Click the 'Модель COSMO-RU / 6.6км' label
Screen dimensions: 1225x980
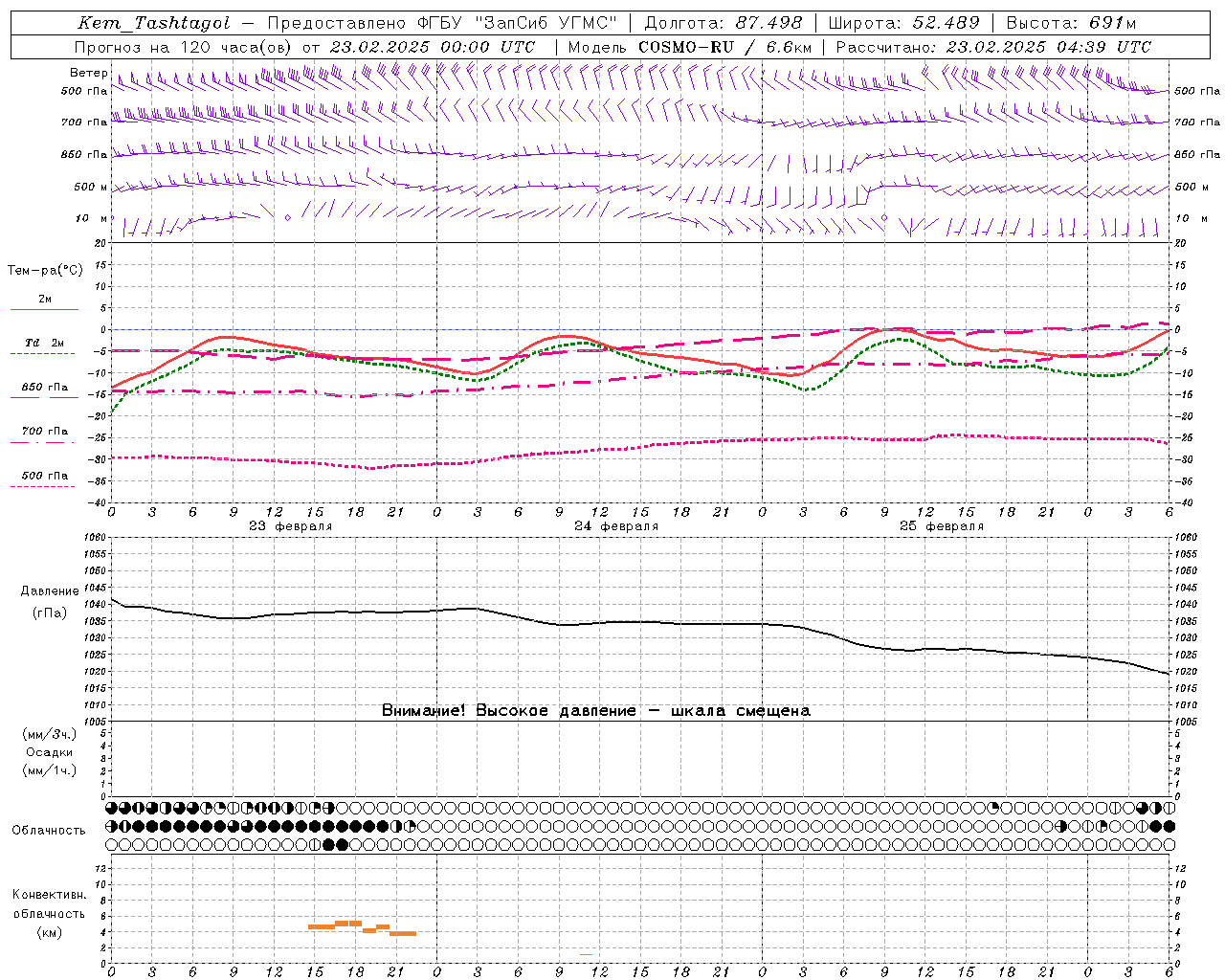tap(689, 47)
